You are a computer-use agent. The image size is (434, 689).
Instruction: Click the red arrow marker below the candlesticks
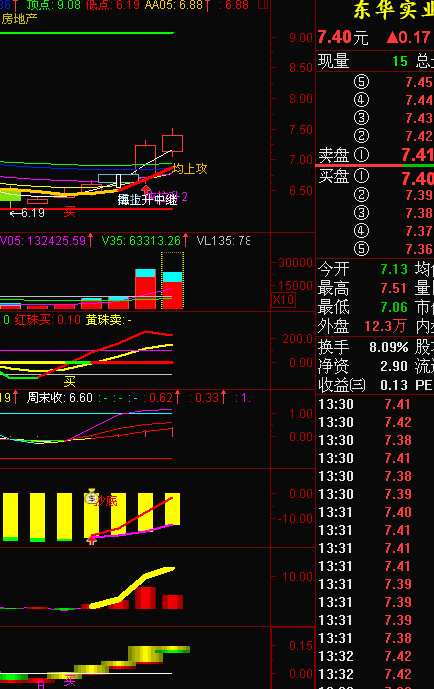coord(146,189)
